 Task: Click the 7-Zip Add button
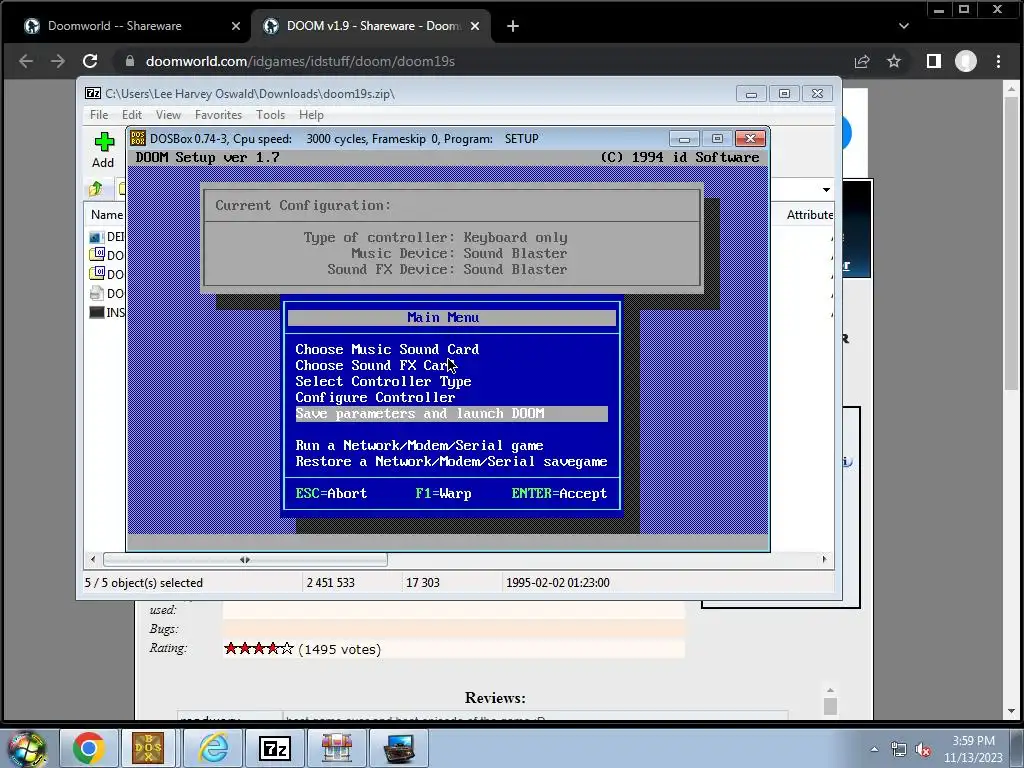(x=103, y=150)
